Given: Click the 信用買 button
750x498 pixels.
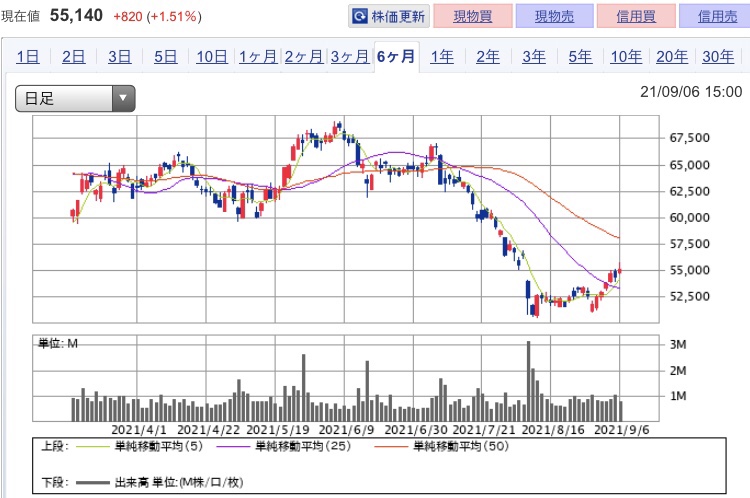Looking at the screenshot, I should (636, 17).
